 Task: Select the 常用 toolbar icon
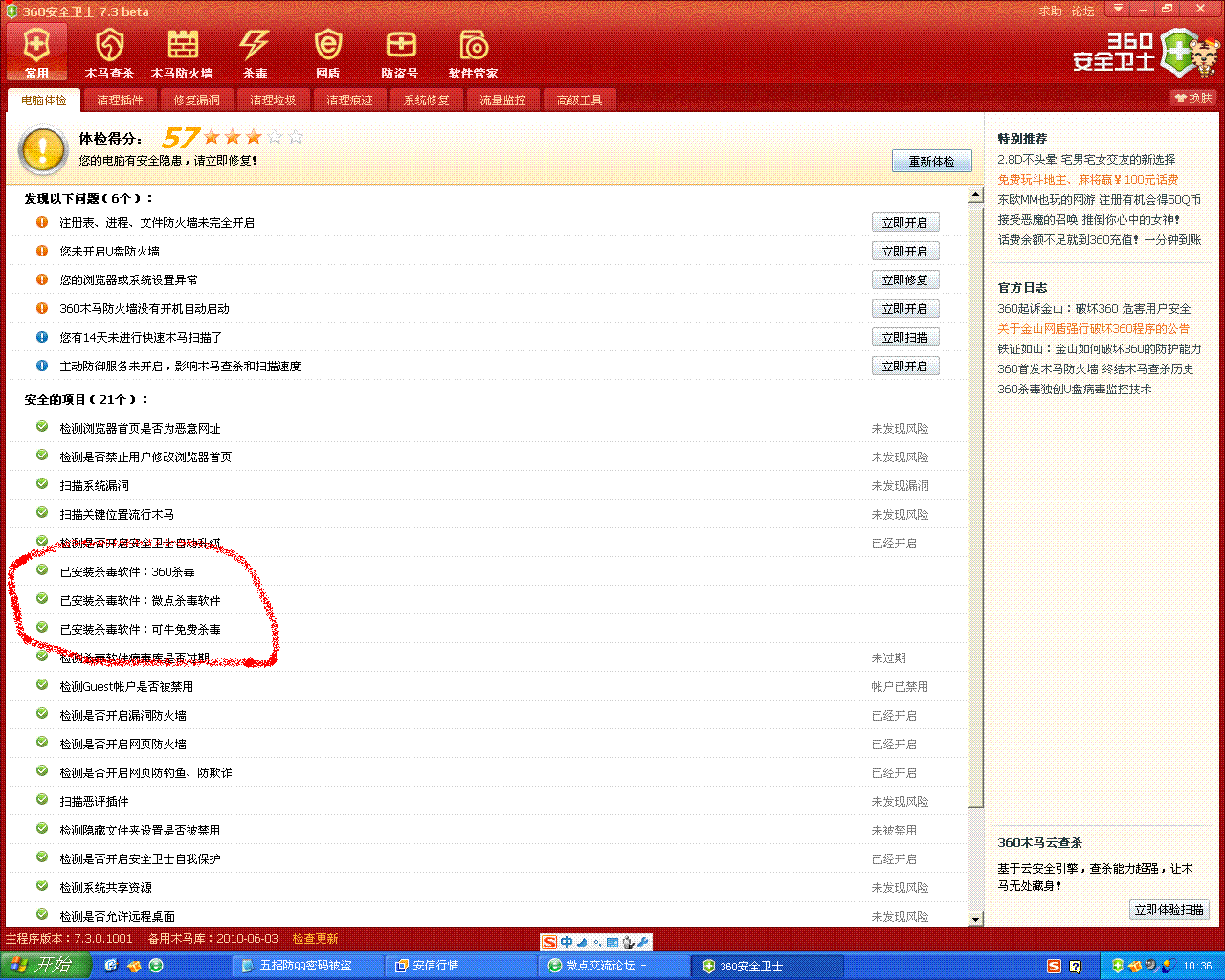(x=37, y=53)
